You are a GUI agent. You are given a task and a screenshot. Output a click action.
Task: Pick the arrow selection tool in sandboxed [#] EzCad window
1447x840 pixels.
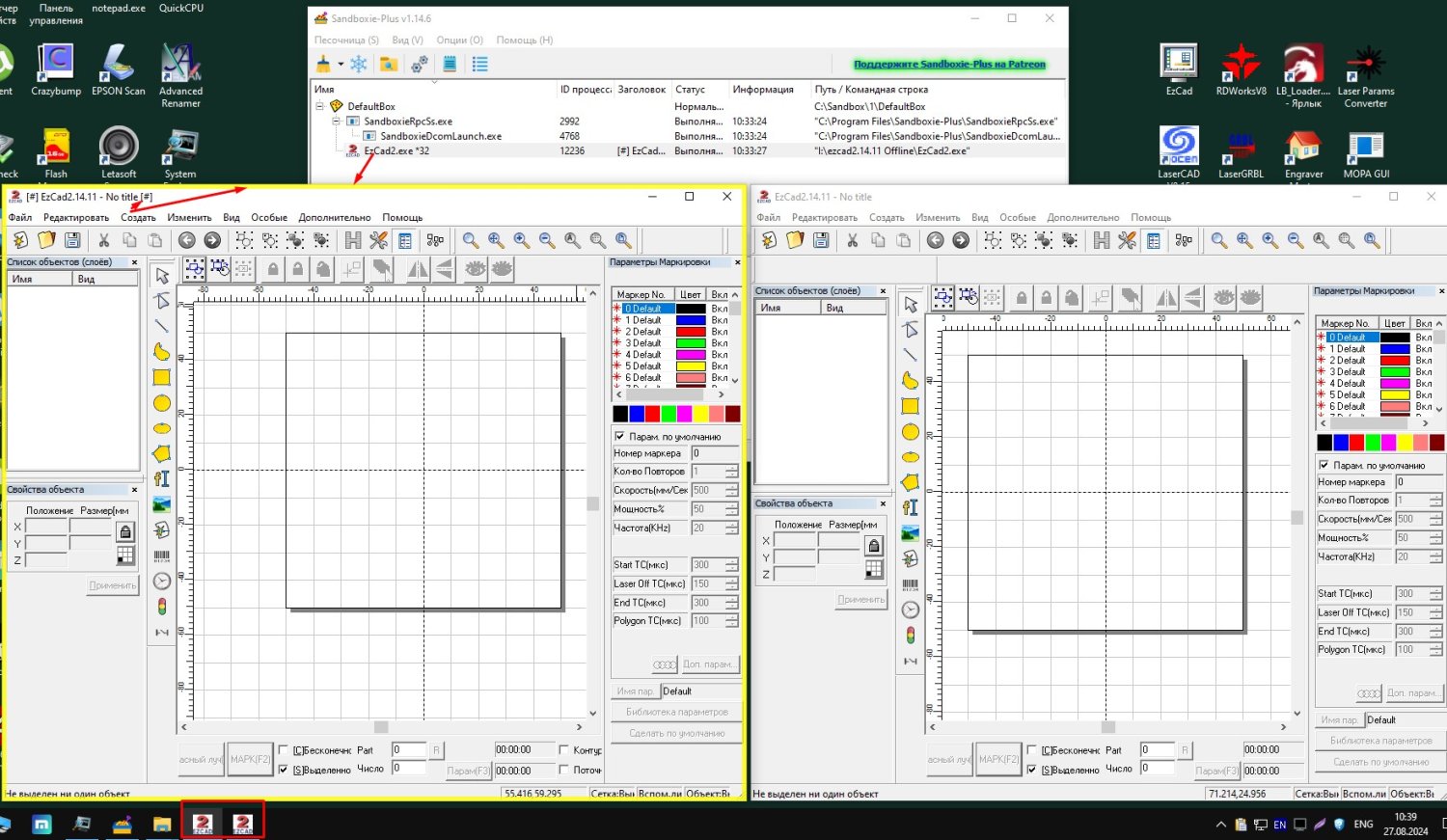pos(162,276)
